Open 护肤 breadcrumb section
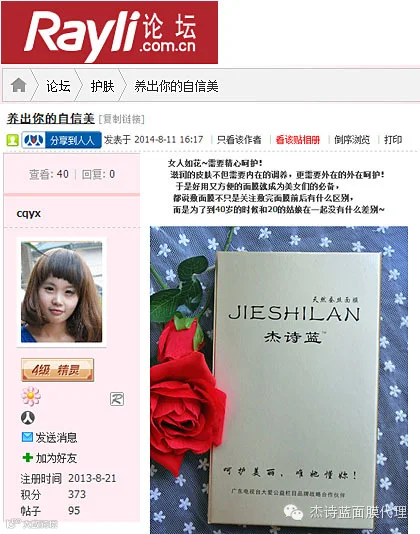The image size is (420, 534). pyautogui.click(x=102, y=86)
